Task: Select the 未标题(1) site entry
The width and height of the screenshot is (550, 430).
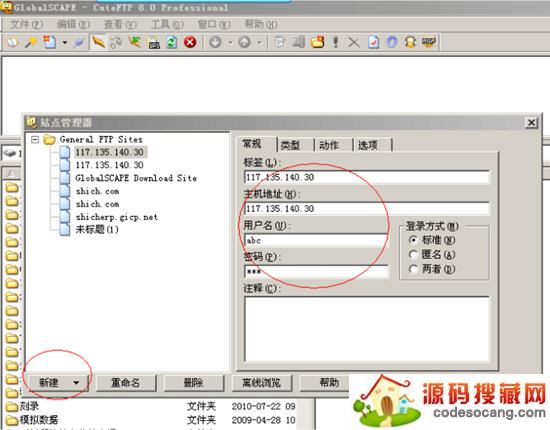Action: point(97,230)
